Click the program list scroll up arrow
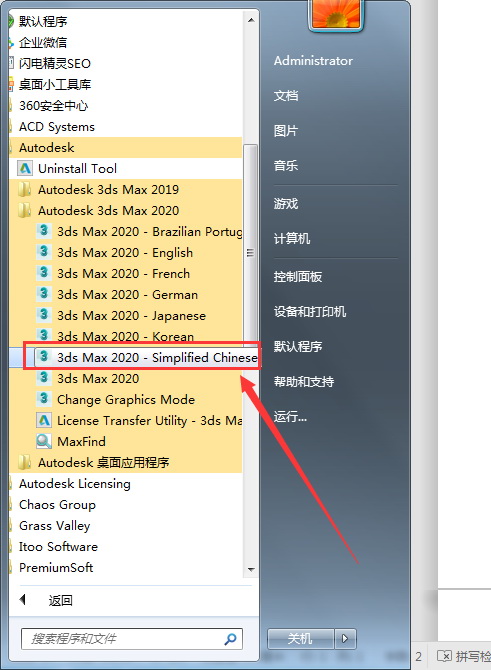The height and width of the screenshot is (670, 491). tap(251, 20)
